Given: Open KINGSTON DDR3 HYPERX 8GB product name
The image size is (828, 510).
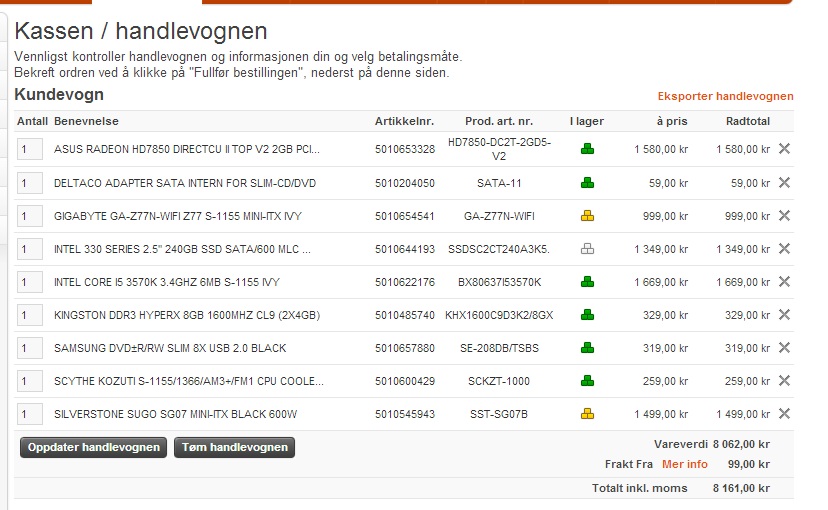Looking at the screenshot, I should (x=187, y=315).
